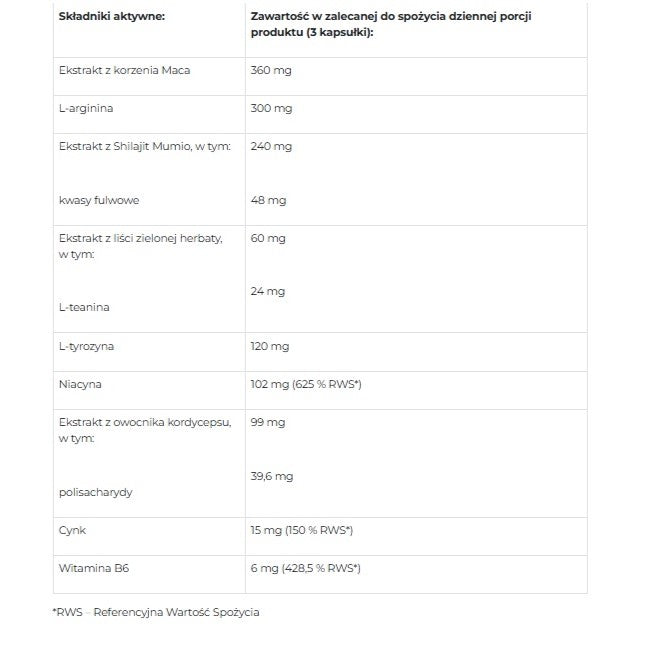Click the '120 mg' value
Image resolution: width=650 pixels, height=650 pixels.
pyautogui.click(x=269, y=346)
